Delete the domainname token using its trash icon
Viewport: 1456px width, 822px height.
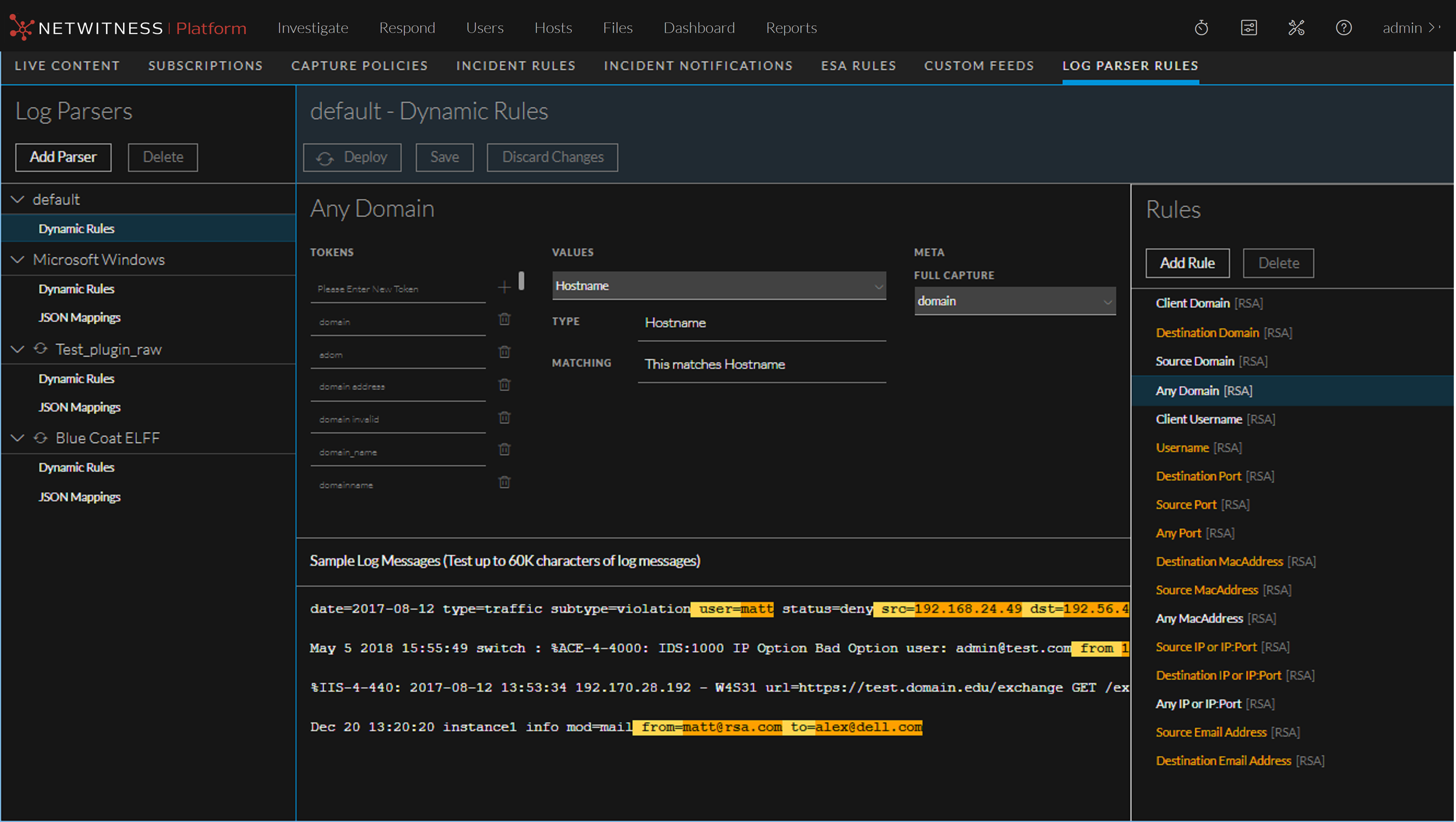coord(503,482)
